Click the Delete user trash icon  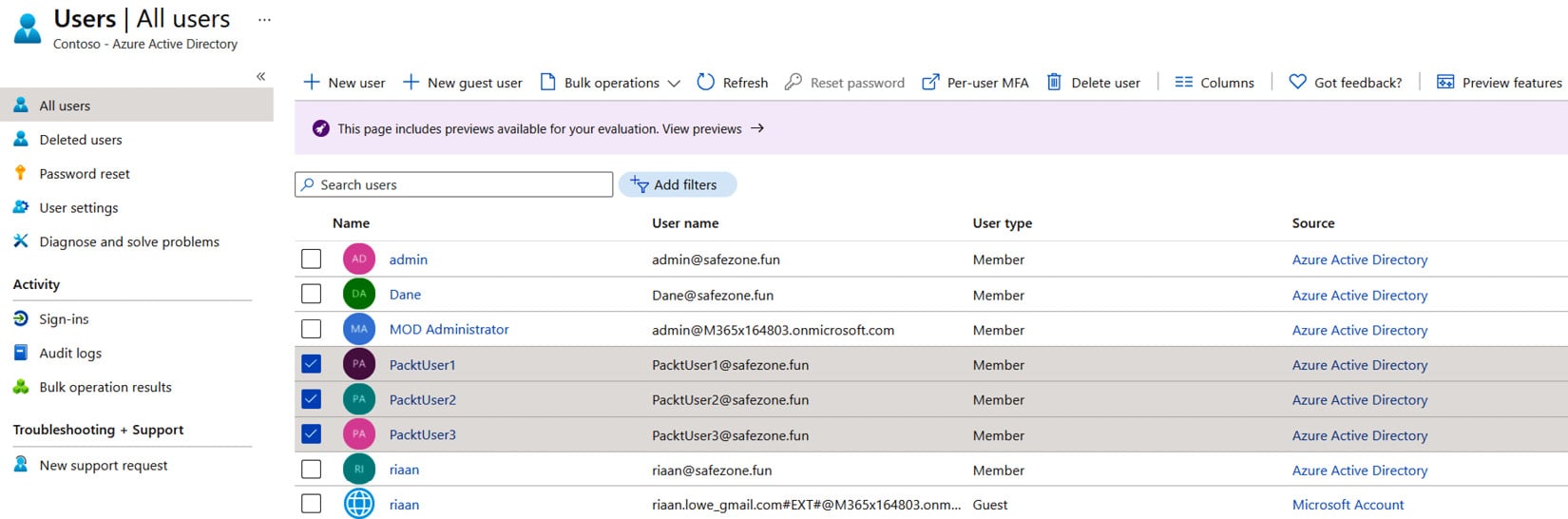point(1054,83)
